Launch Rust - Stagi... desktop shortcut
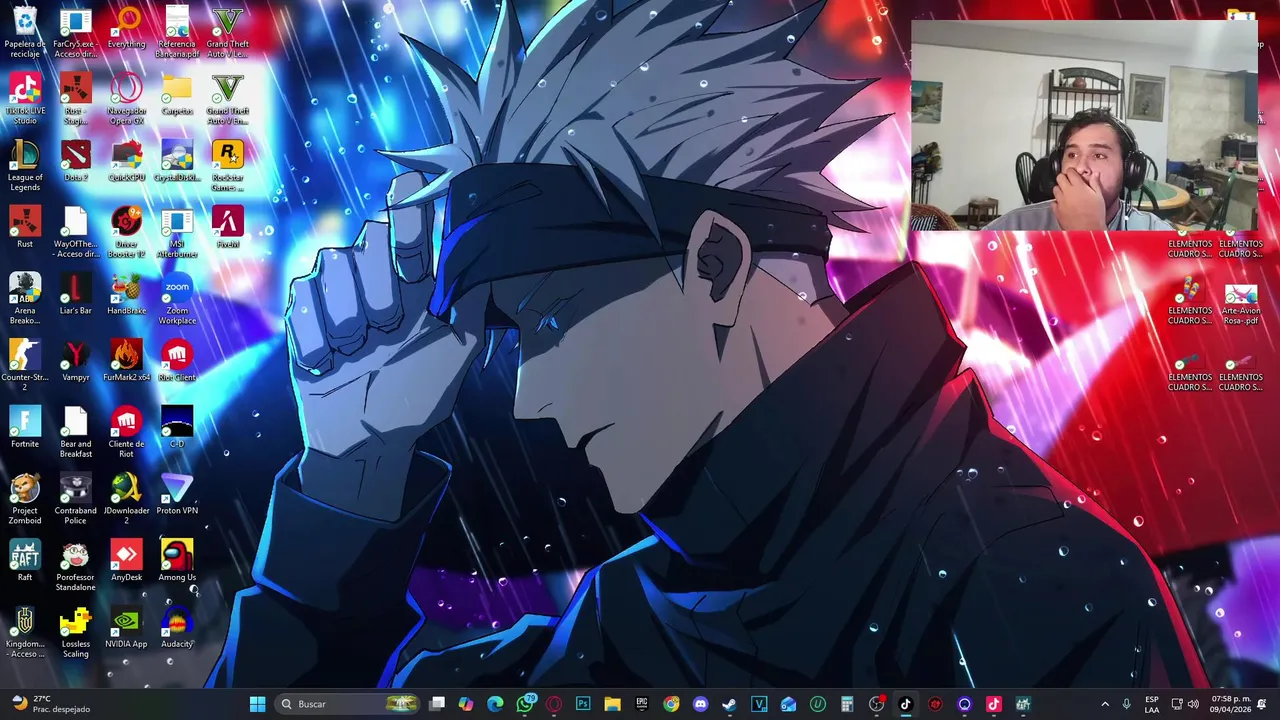Screen dimensions: 1280x720 (75, 98)
